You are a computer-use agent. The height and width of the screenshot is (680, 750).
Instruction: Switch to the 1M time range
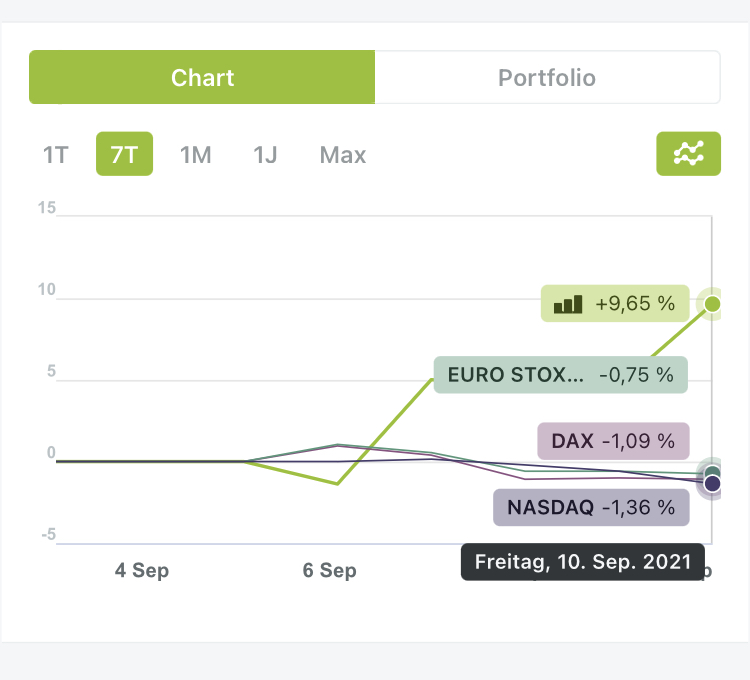click(x=195, y=155)
